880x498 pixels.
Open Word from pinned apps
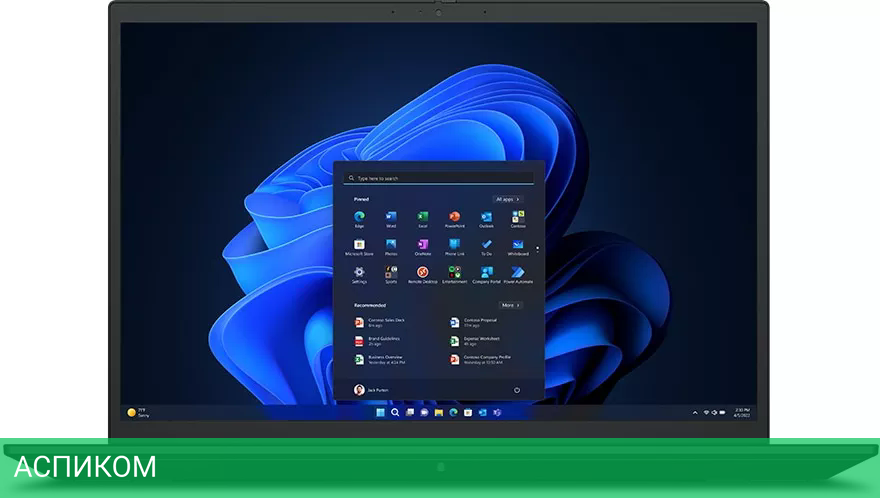(391, 218)
